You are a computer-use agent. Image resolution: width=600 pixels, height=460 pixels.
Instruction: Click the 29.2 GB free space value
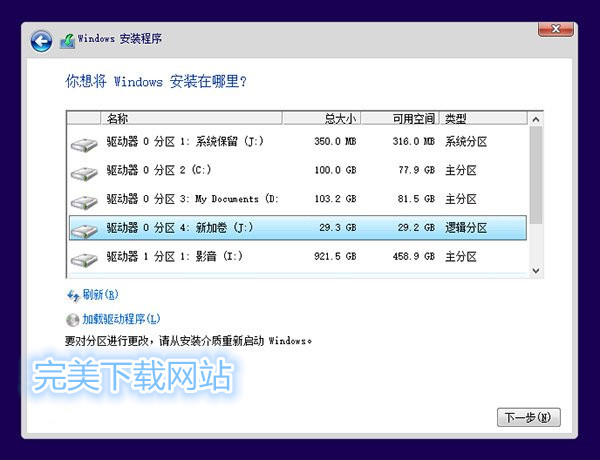[x=416, y=228]
